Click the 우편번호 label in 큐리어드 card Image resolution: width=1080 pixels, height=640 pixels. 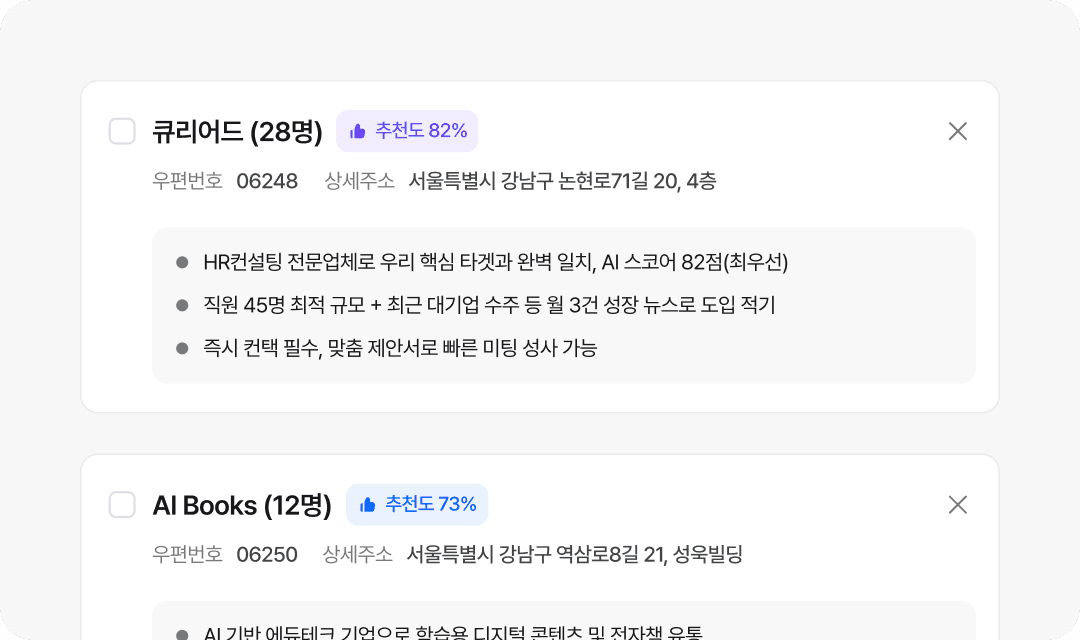coord(188,181)
